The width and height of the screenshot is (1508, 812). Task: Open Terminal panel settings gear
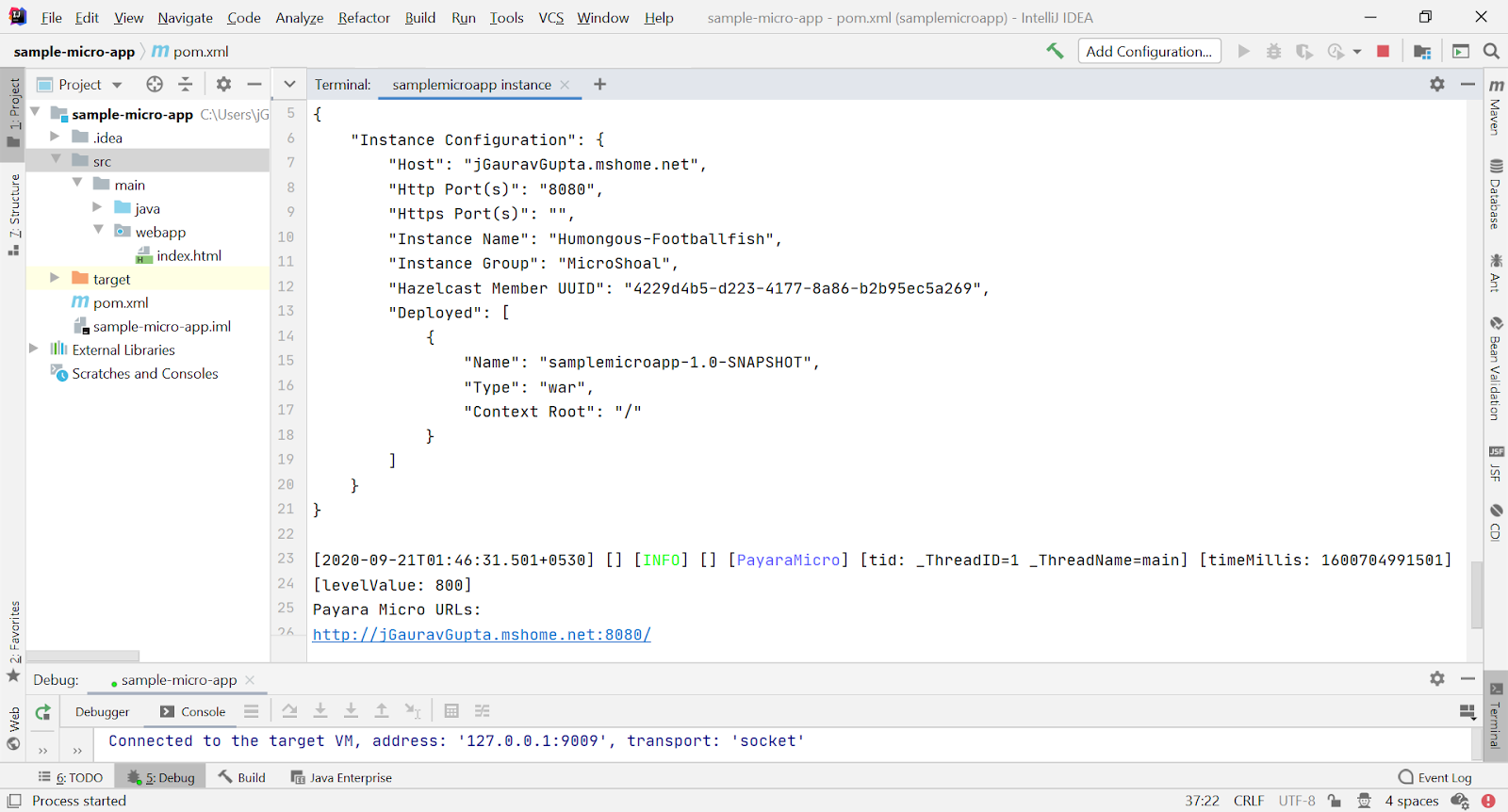[1436, 84]
